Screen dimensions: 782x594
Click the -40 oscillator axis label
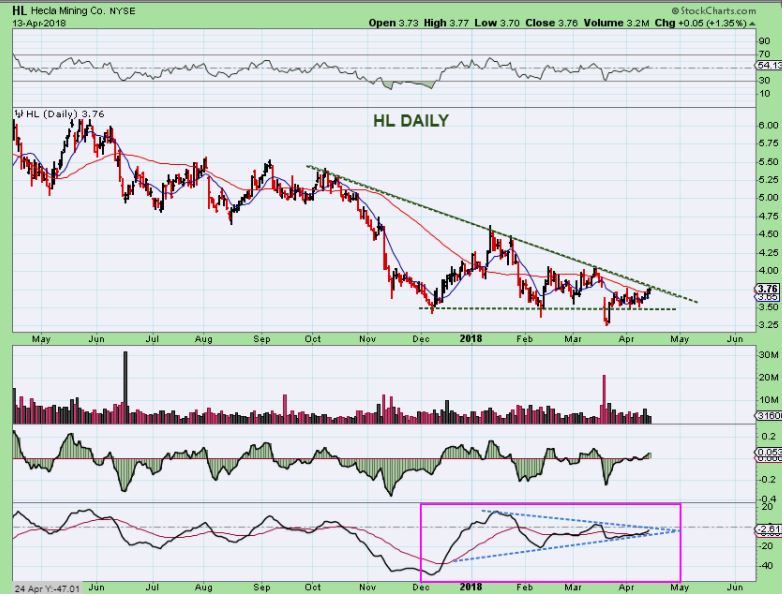pyautogui.click(x=766, y=566)
